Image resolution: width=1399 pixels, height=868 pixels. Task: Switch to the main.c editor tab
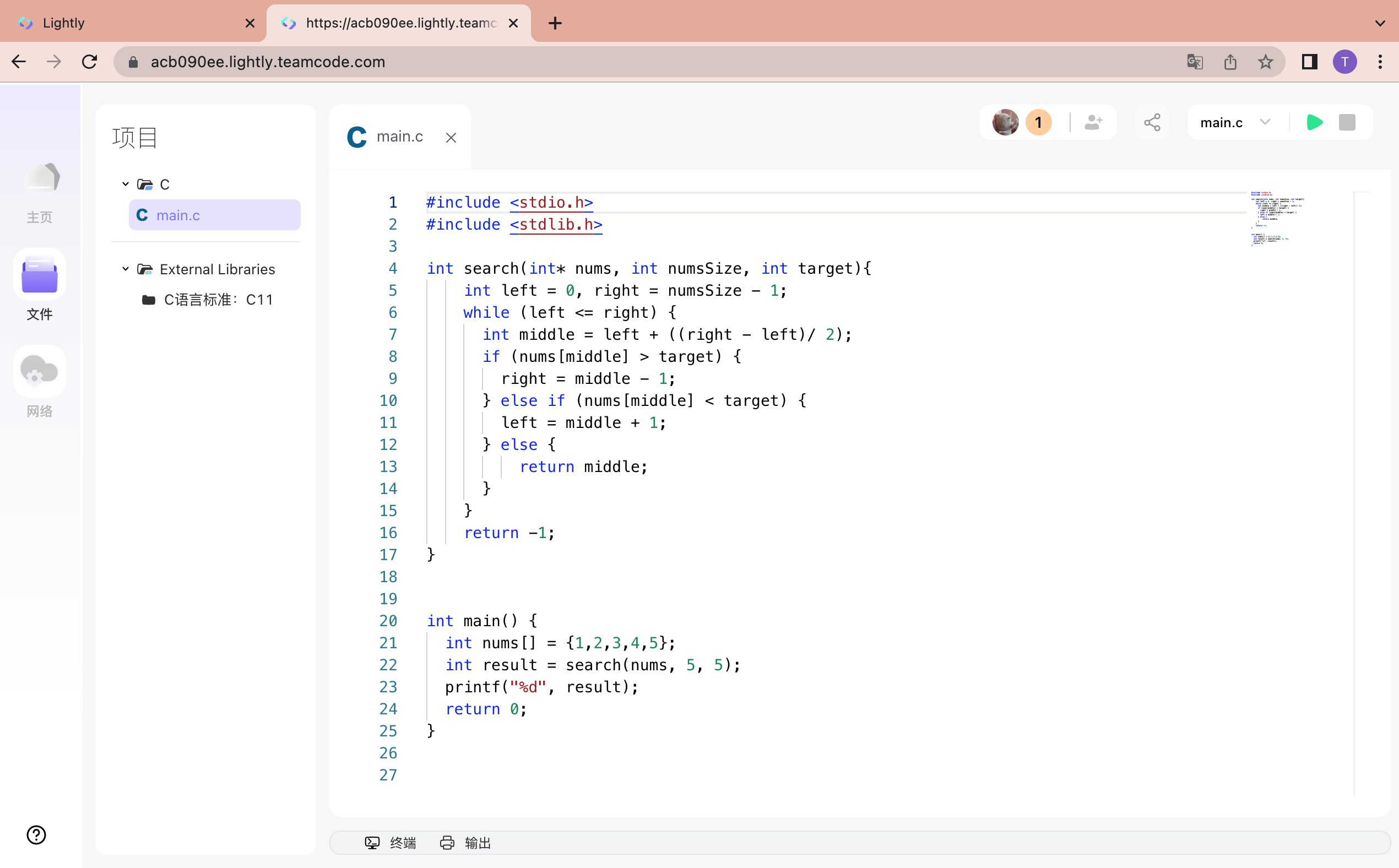399,136
